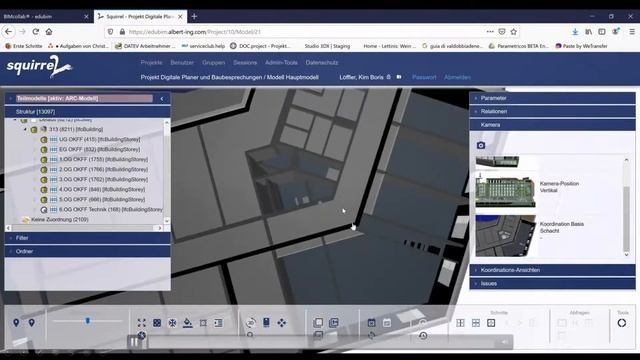Select the paint bucket color tool
The height and width of the screenshot is (360, 640).
[x=188, y=323]
